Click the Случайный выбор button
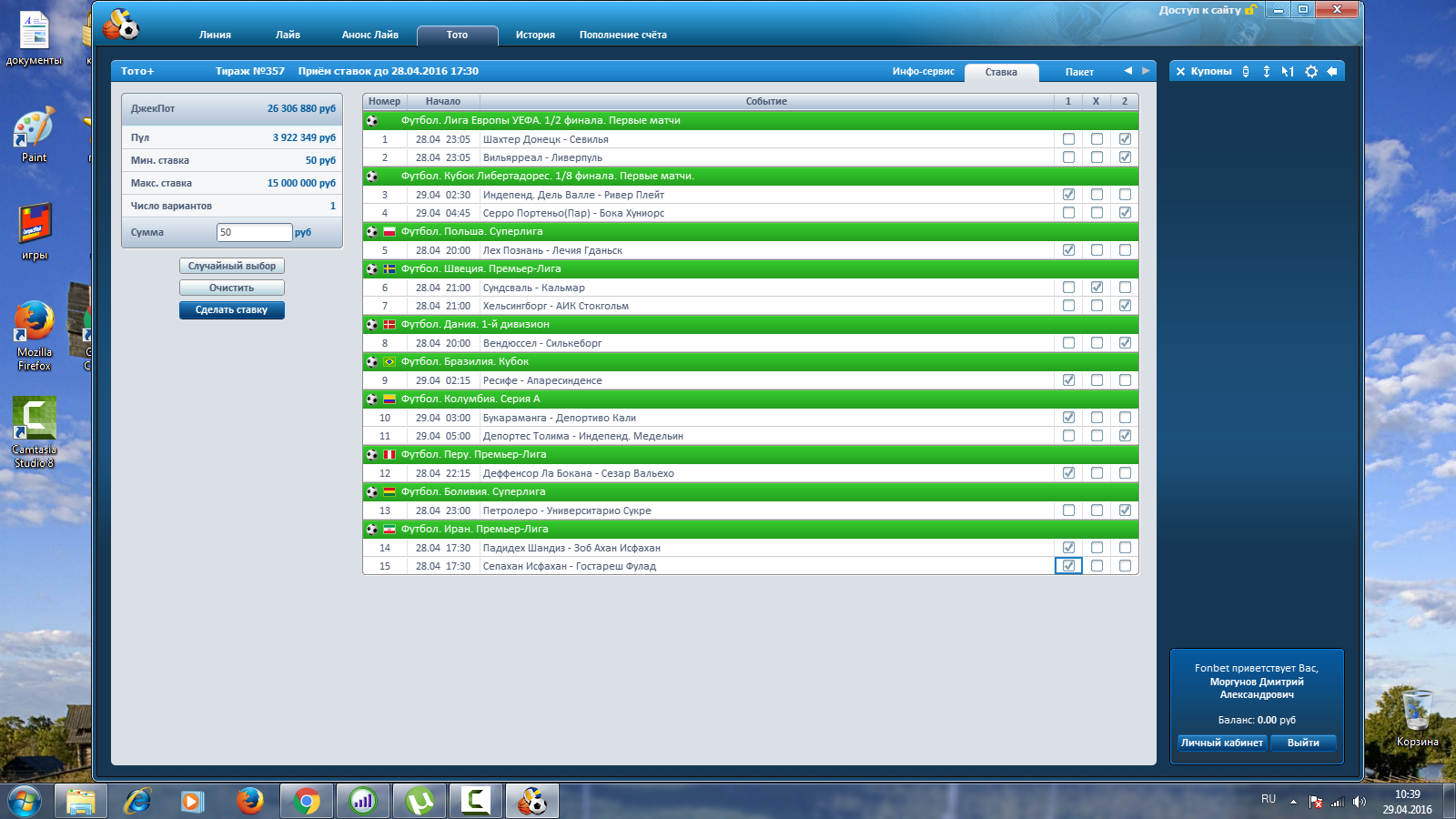This screenshot has width=1456, height=819. (232, 266)
